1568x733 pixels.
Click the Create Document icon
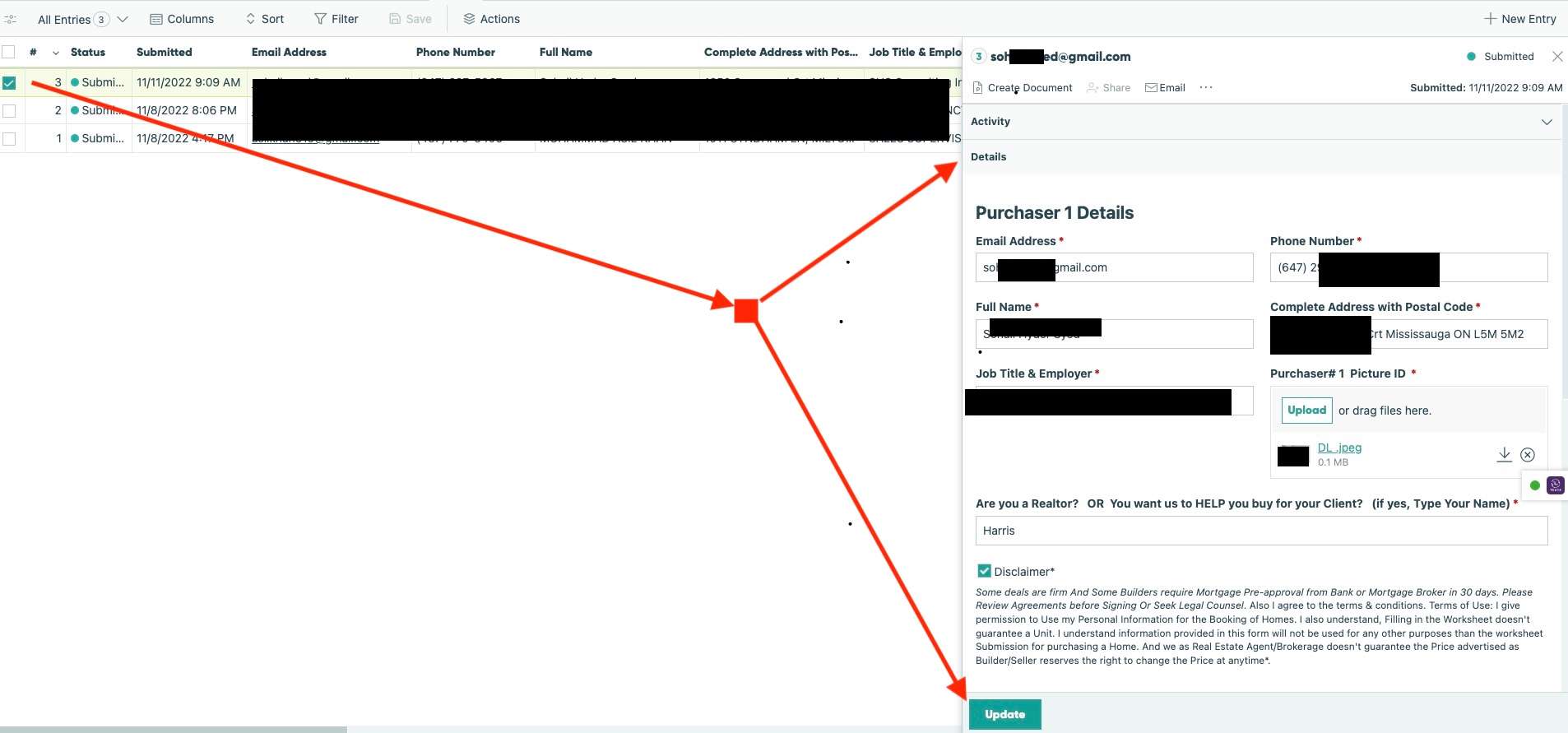coord(978,88)
